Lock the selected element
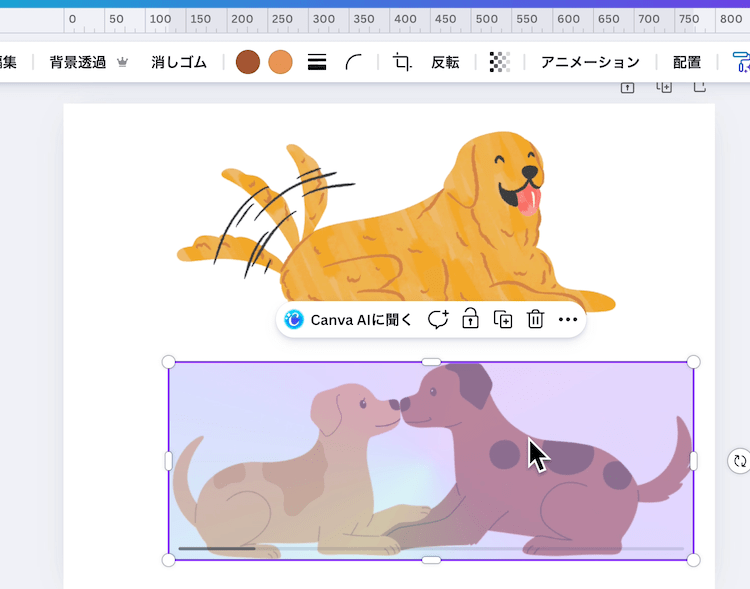750x589 pixels. 470,319
